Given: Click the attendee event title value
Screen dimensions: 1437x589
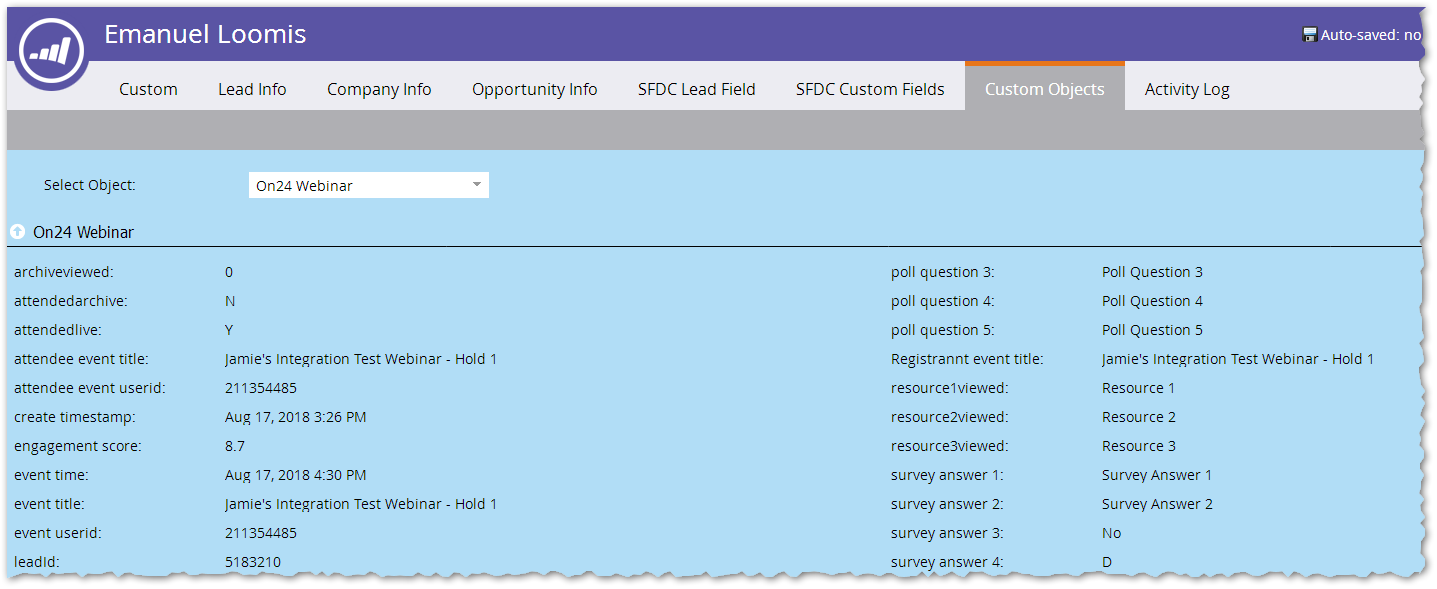Looking at the screenshot, I should 361,359.
